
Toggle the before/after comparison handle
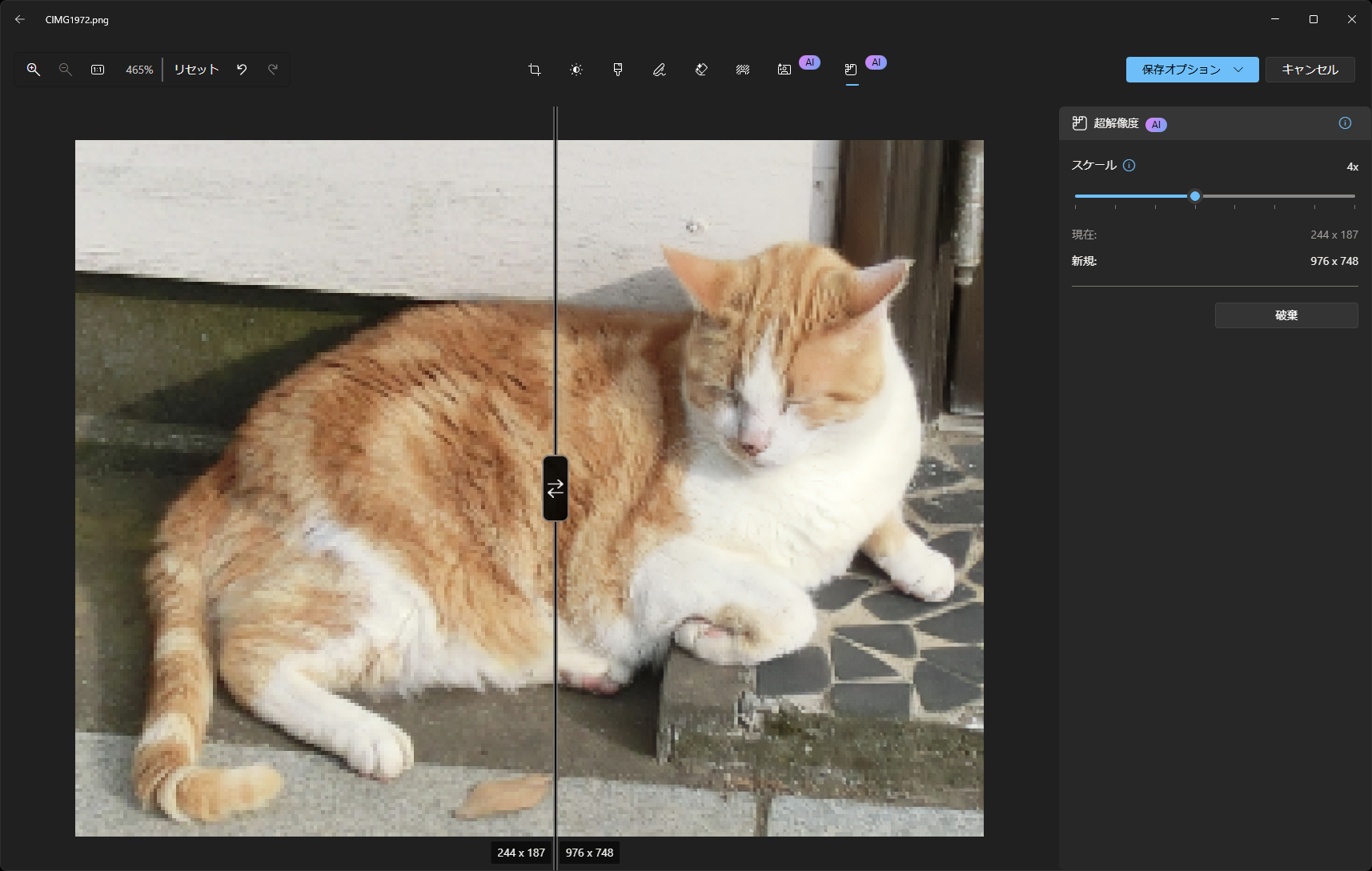(556, 488)
